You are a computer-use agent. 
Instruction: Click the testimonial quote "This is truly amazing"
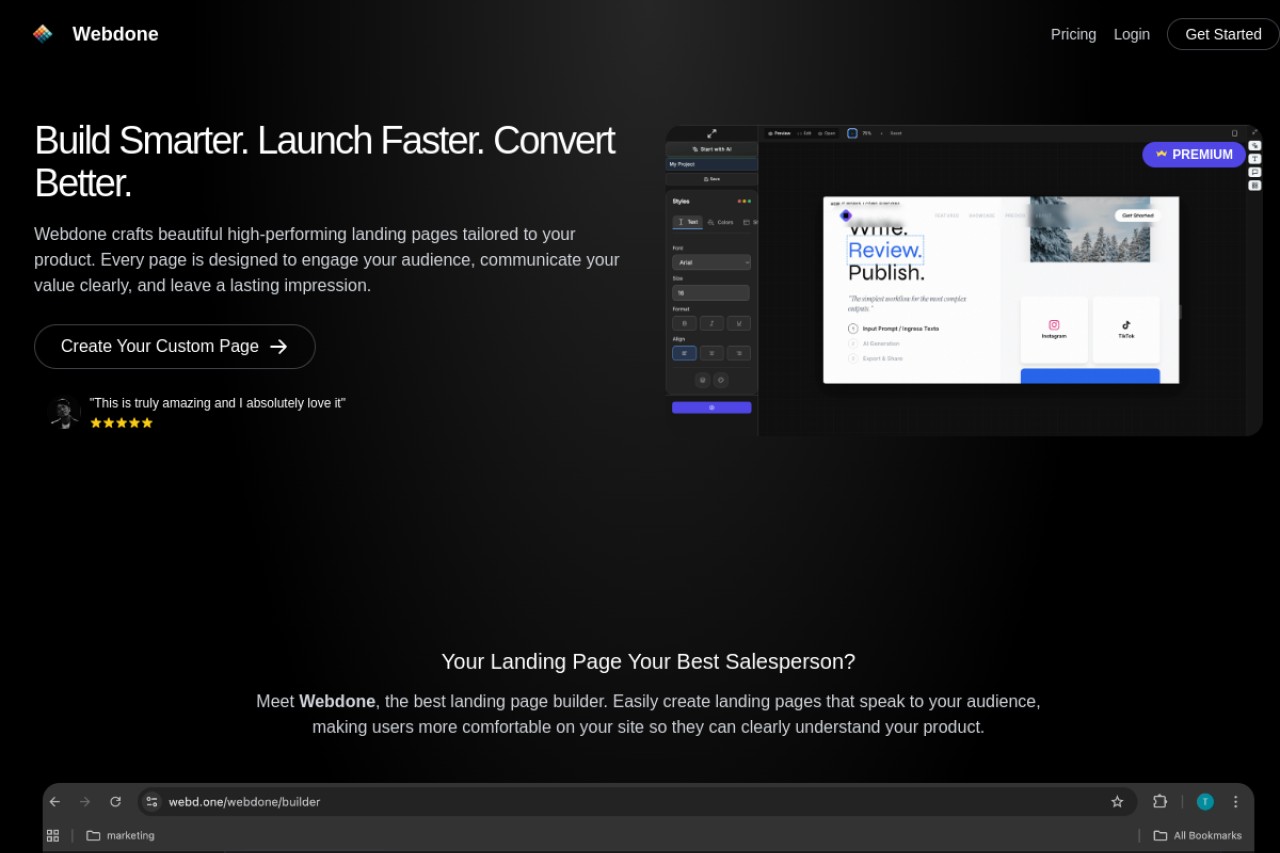tap(217, 403)
